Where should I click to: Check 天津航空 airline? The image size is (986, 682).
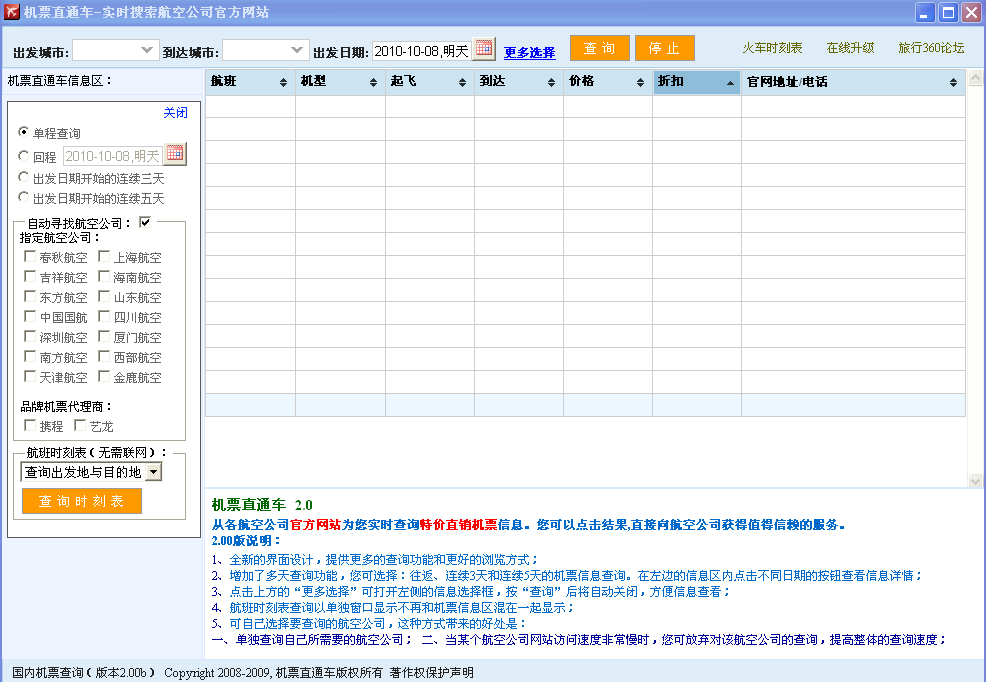(x=30, y=377)
